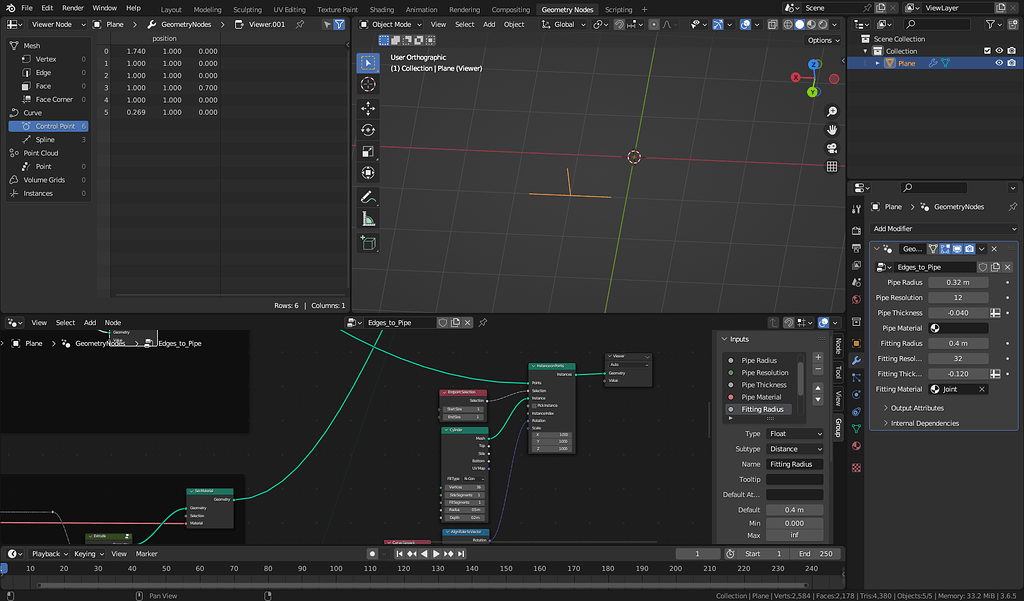Select the Measure tool
This screenshot has height=601, width=1024.
point(368,219)
